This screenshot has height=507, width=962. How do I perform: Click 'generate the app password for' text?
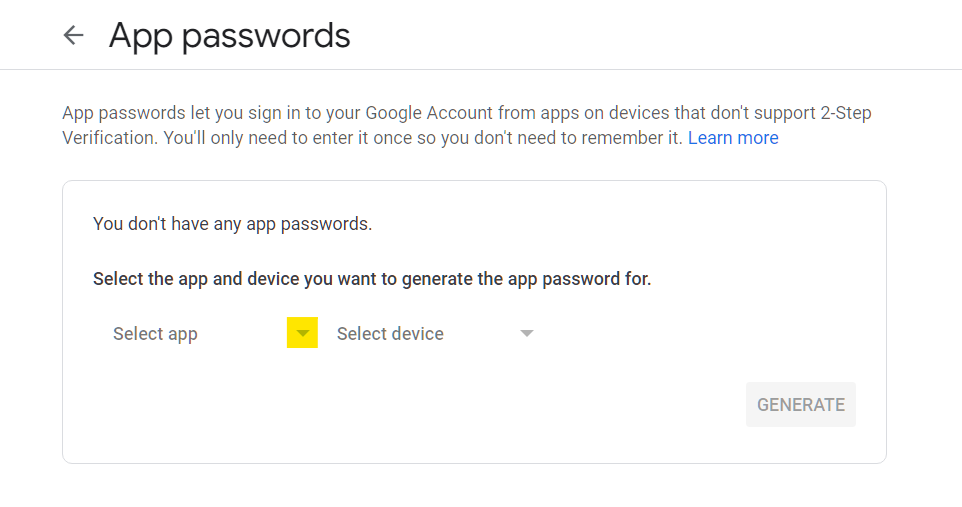click(x=526, y=279)
